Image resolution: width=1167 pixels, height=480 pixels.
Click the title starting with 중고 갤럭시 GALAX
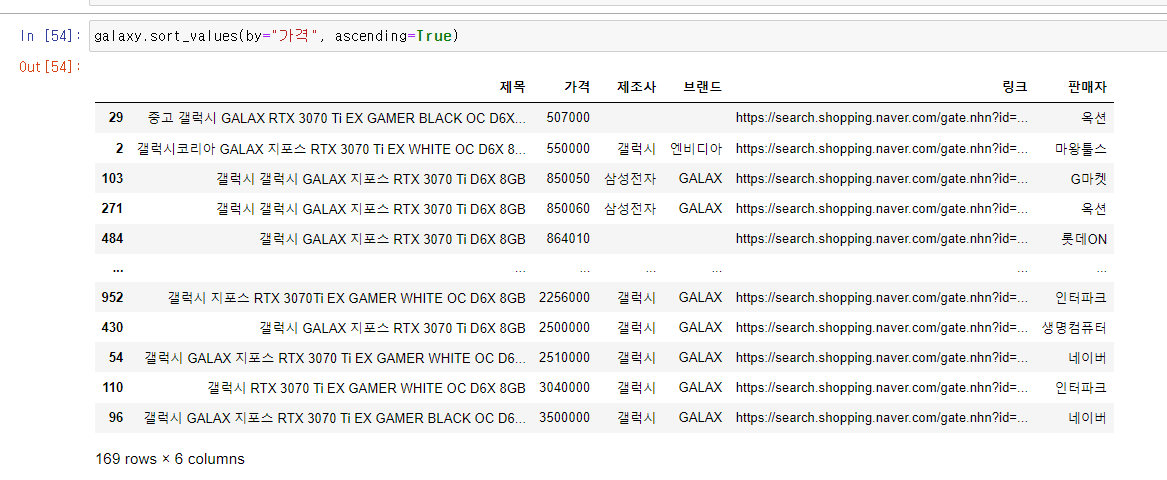point(337,118)
